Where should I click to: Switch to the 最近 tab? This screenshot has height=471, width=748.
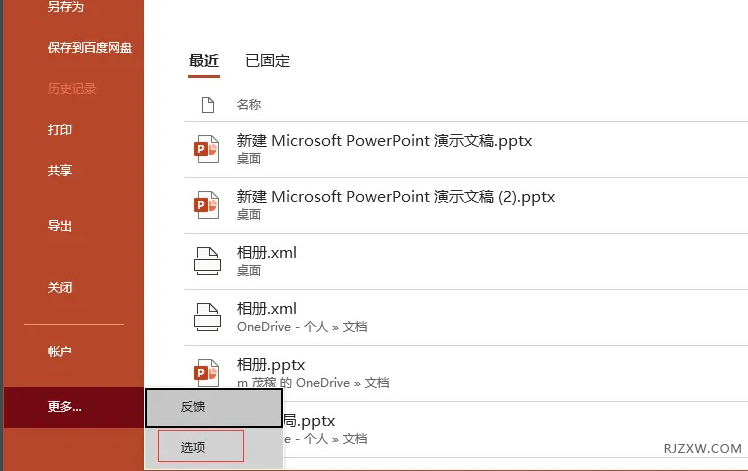(x=204, y=61)
